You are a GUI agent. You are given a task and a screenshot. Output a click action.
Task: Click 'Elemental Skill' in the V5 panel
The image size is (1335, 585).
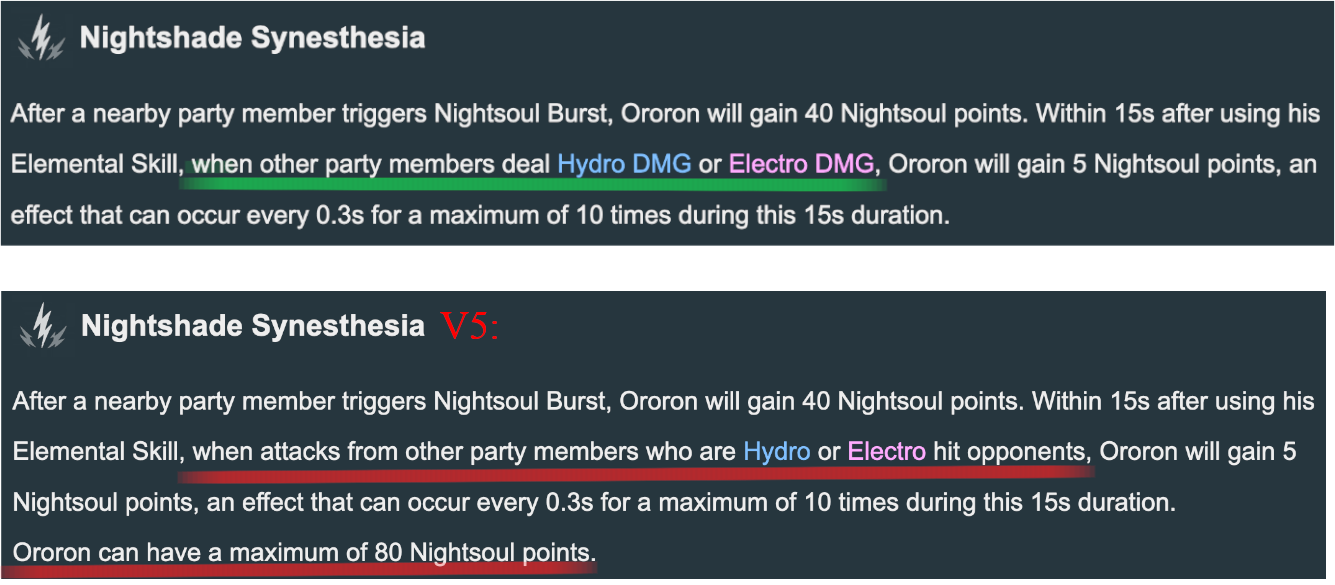(96, 452)
